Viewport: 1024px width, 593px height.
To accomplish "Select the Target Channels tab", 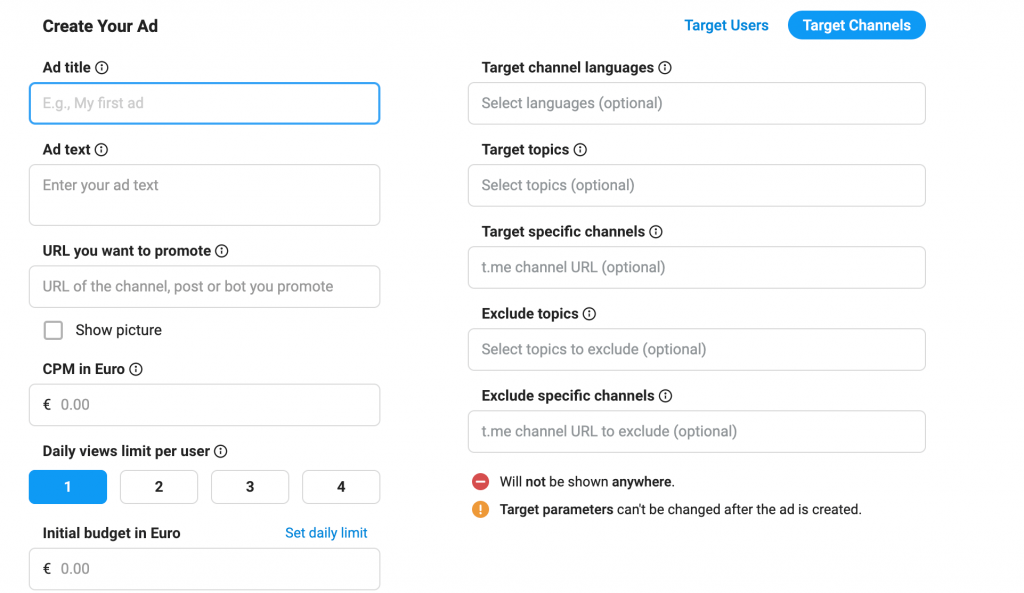I will (x=857, y=25).
